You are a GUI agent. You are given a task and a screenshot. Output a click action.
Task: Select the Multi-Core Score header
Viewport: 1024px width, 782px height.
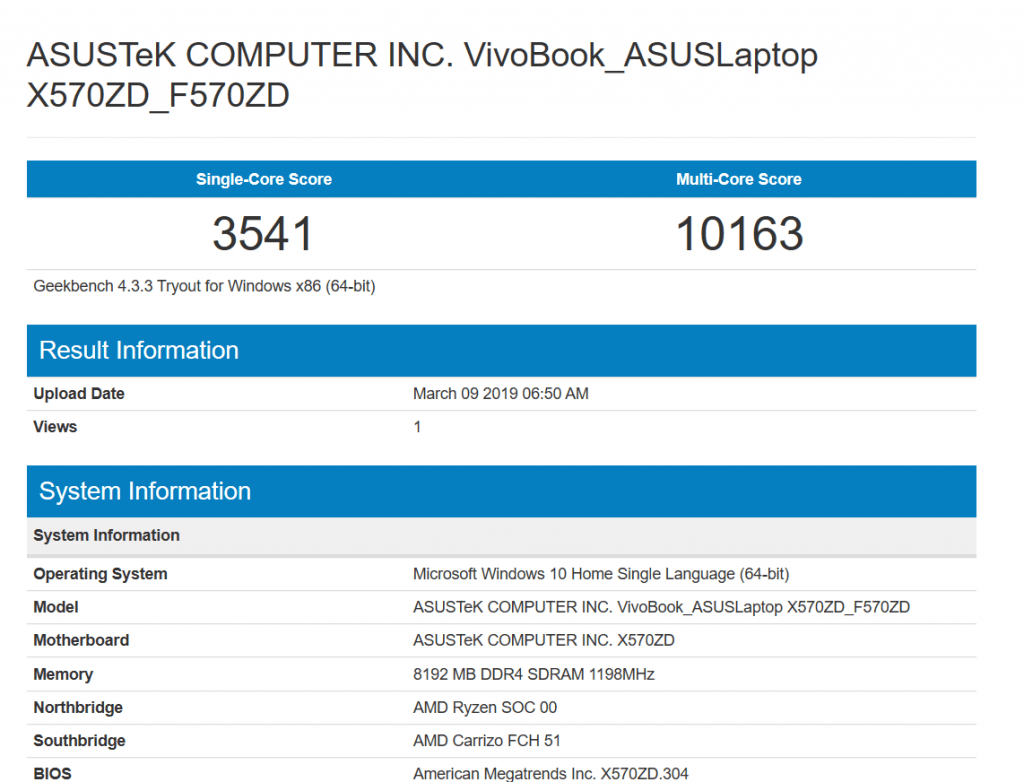click(x=739, y=179)
